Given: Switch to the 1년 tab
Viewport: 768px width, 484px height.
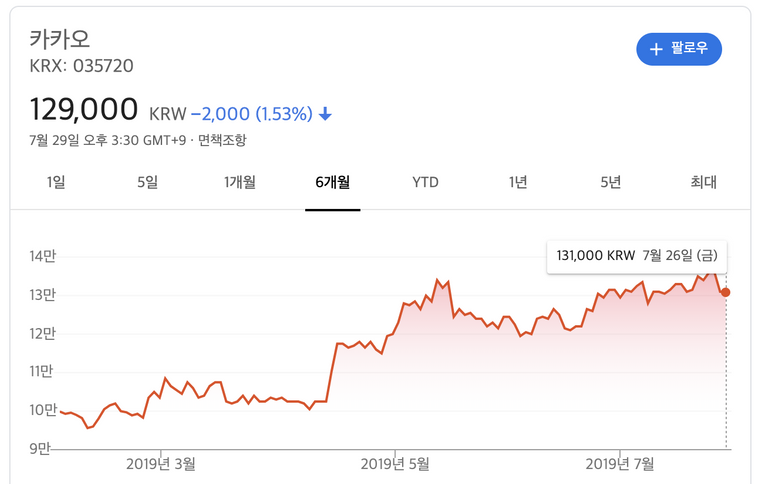Looking at the screenshot, I should [x=518, y=182].
